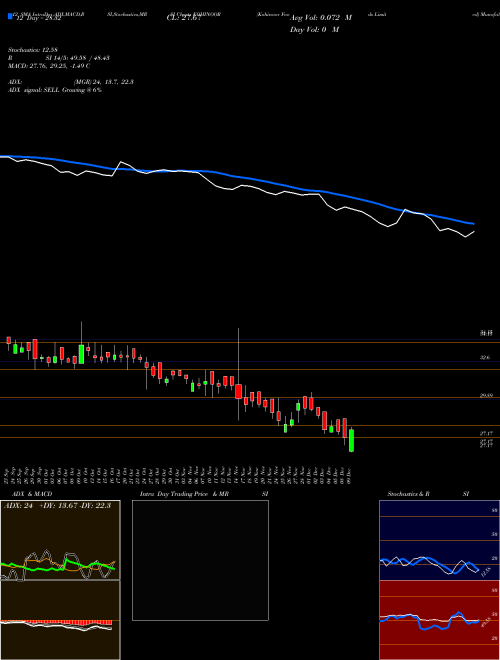Click the 'MACD: 27.76, 29.25, -1.49' line

coord(49,66)
